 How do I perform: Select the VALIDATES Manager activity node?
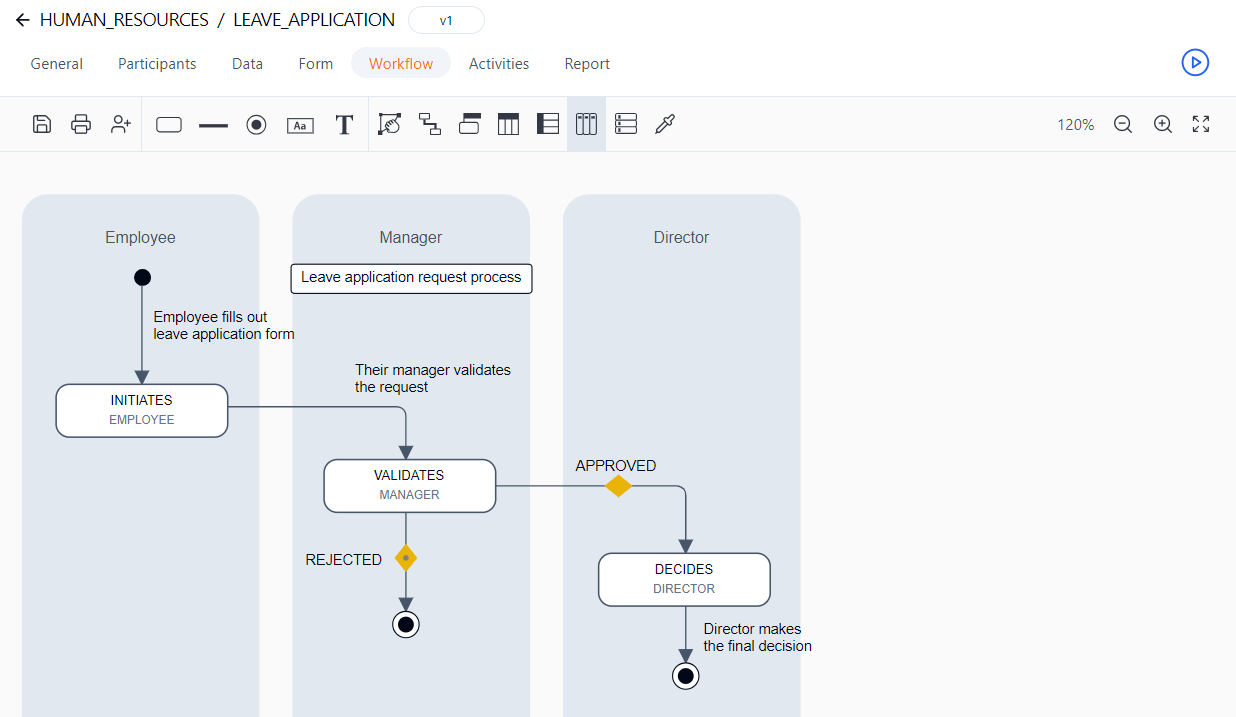(410, 485)
